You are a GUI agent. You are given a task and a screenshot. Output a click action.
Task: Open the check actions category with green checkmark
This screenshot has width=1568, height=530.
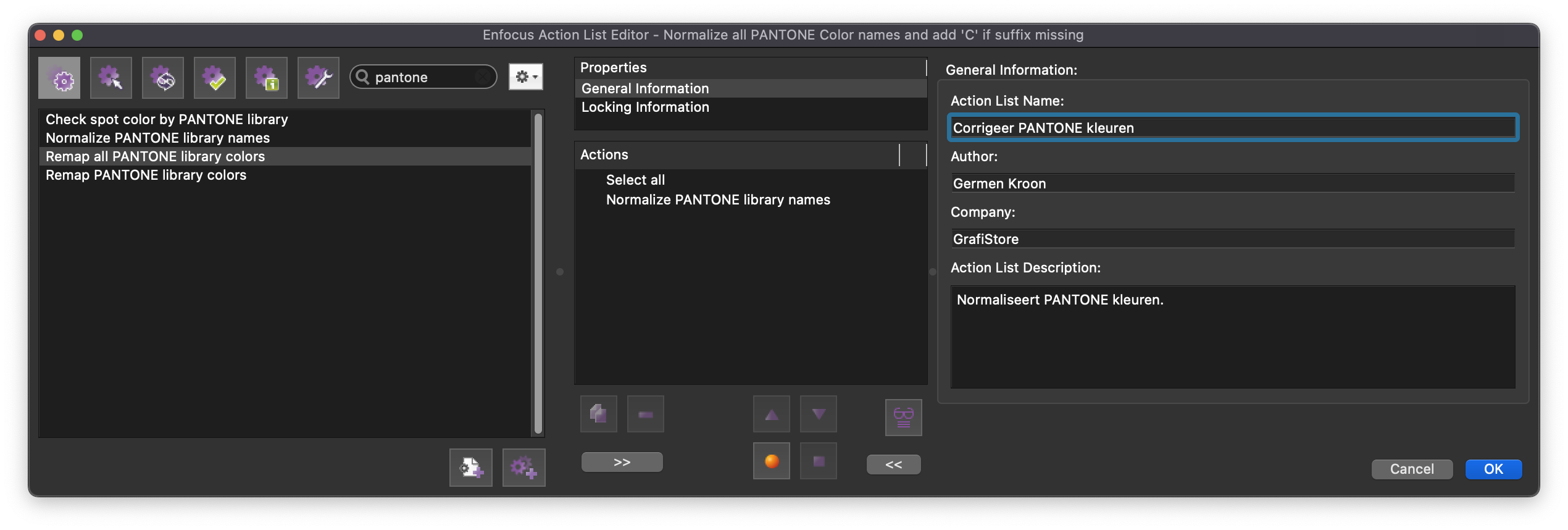click(x=215, y=78)
